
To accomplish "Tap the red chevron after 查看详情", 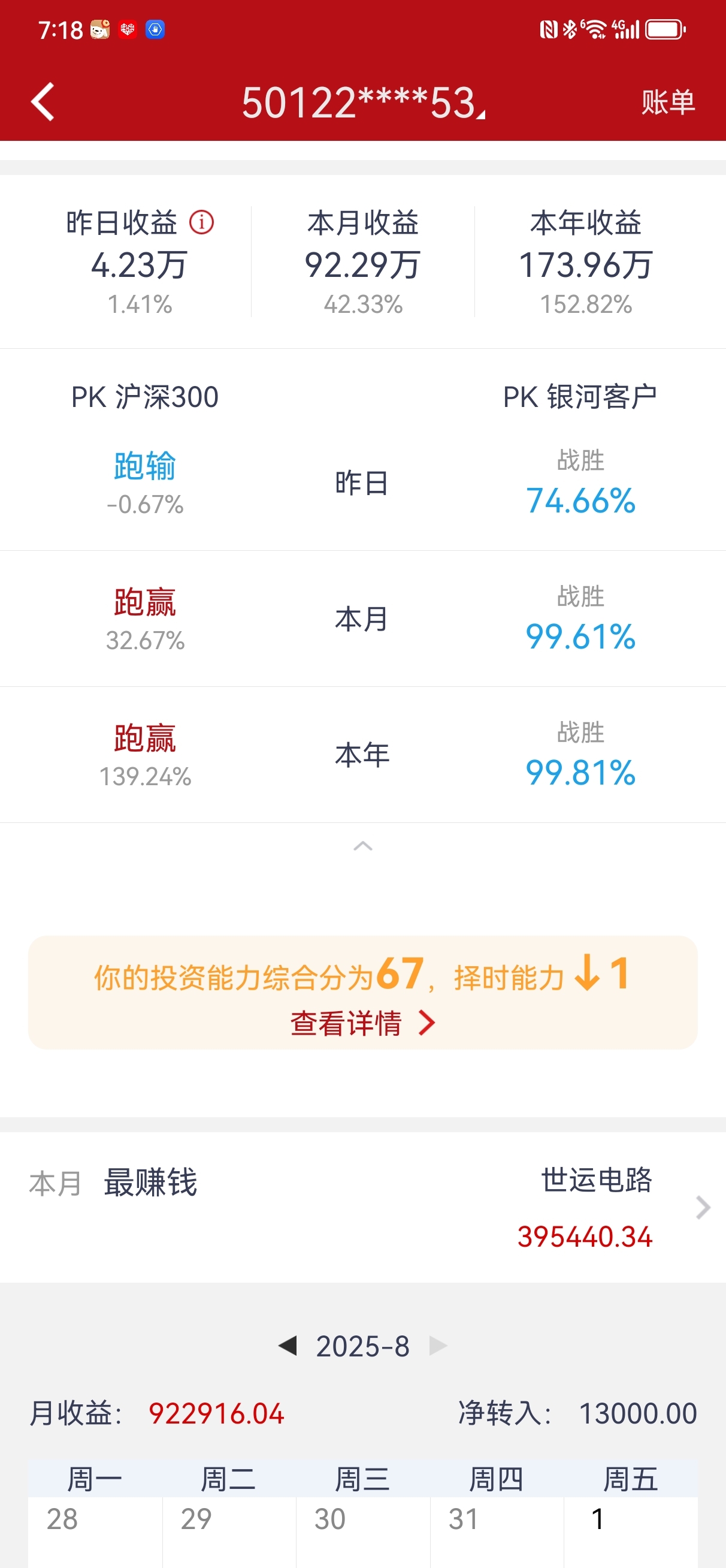I will 426,1023.
